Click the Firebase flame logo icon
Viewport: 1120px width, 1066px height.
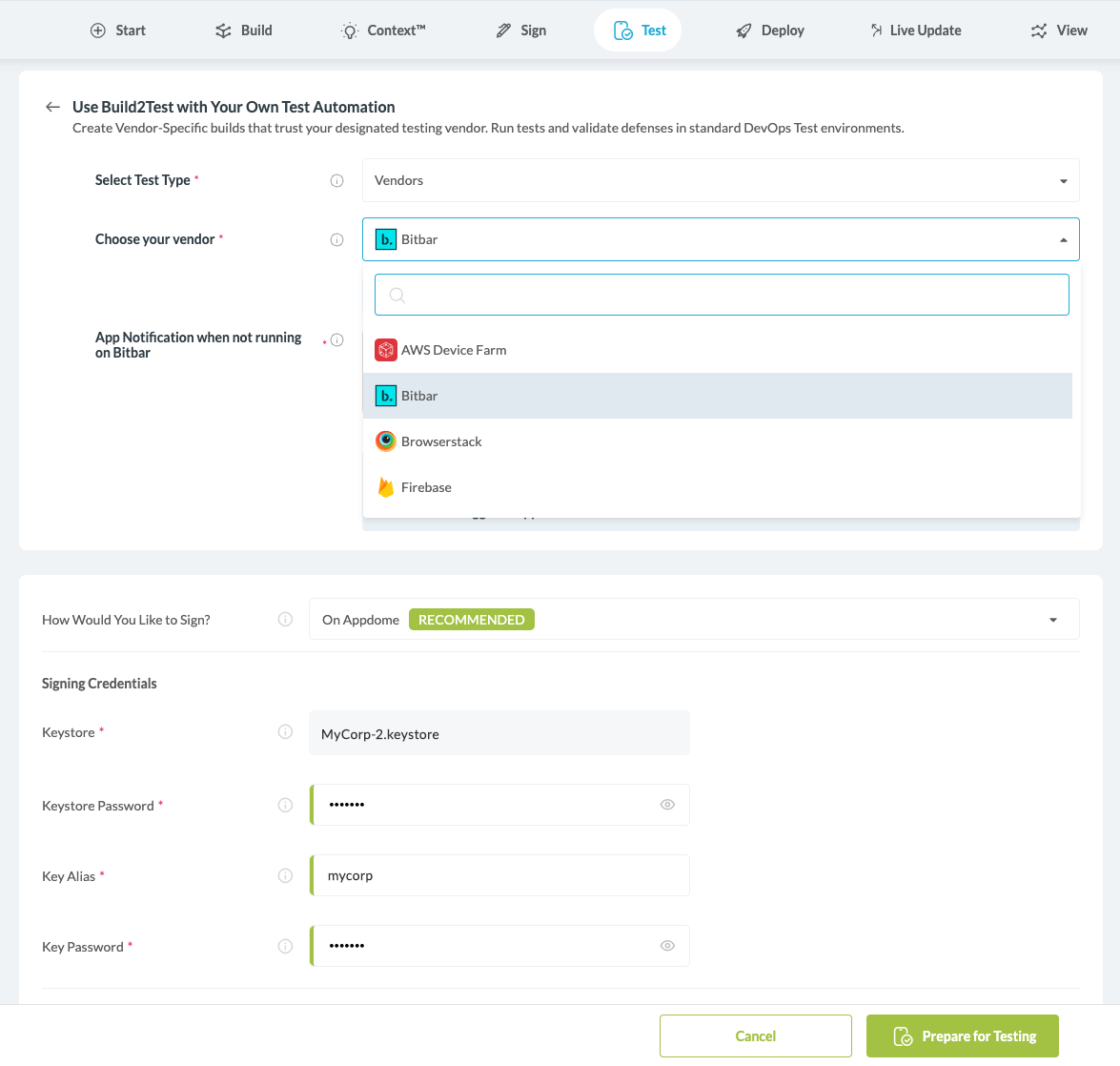[386, 487]
